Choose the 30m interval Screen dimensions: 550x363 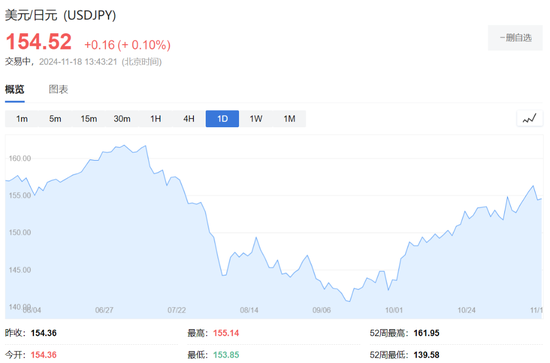[x=122, y=119]
